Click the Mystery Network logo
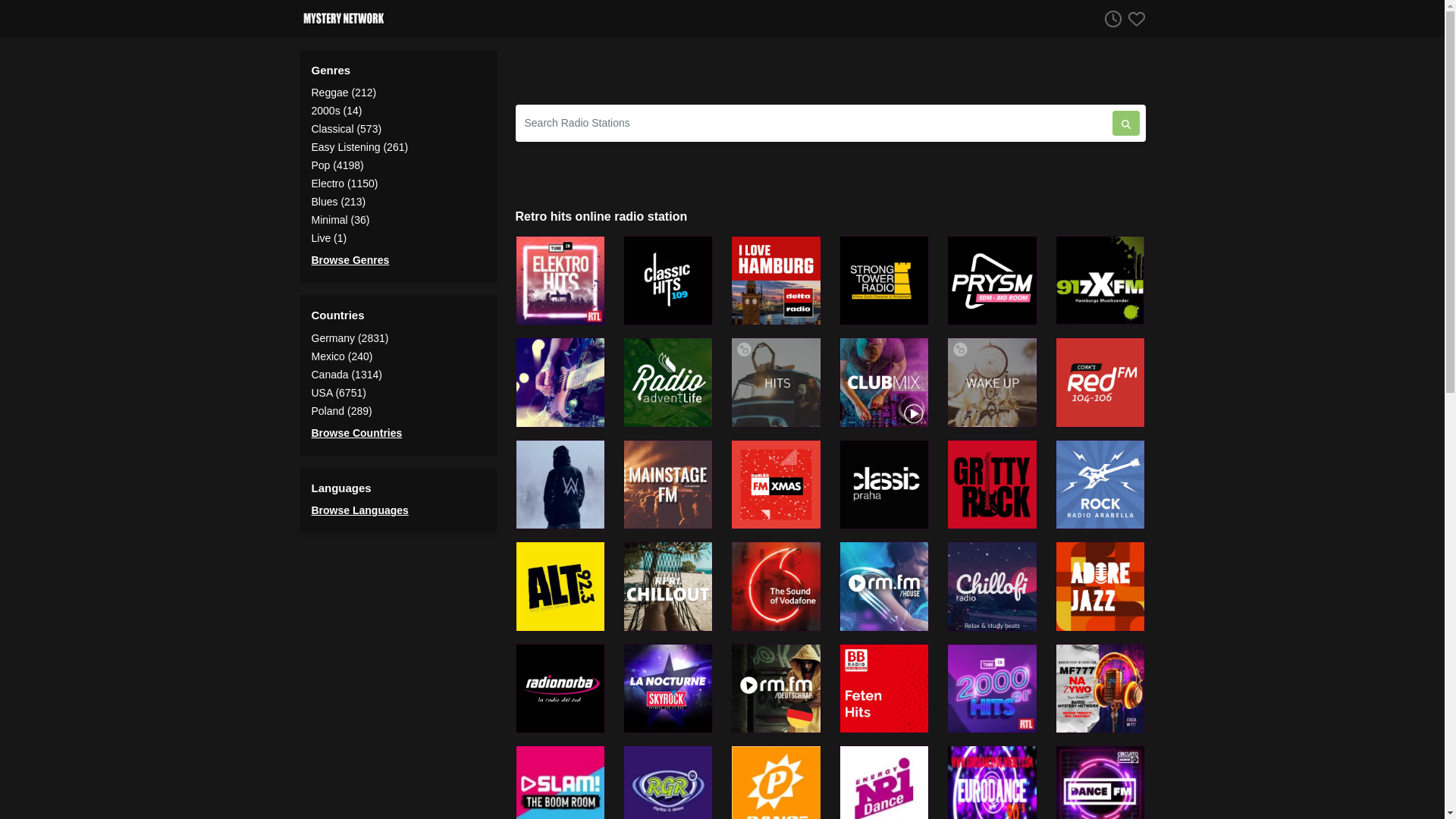1456x819 pixels. coord(344,18)
